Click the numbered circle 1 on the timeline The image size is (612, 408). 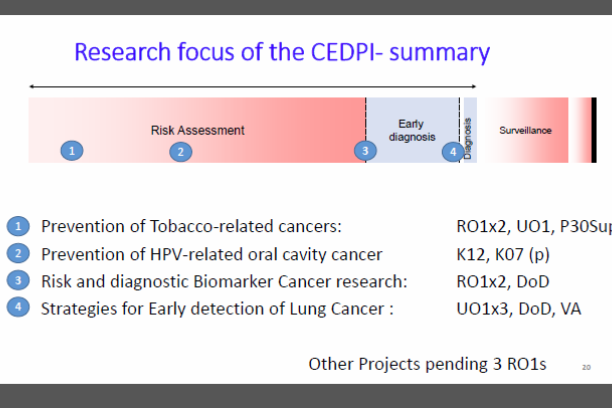tap(70, 151)
